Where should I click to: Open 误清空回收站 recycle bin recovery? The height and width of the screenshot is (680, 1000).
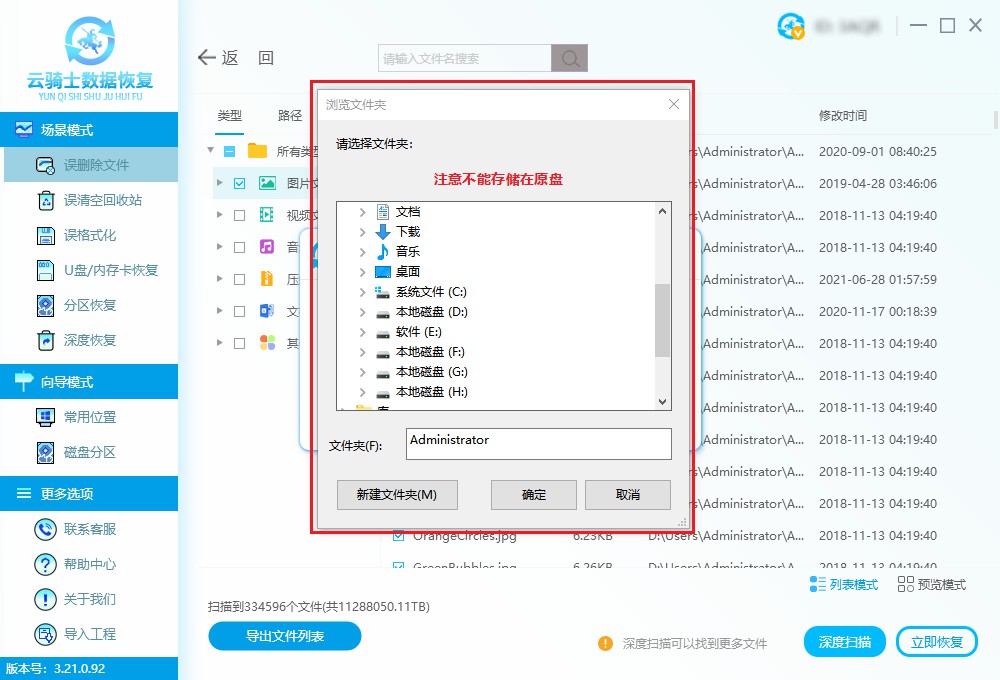point(45,200)
